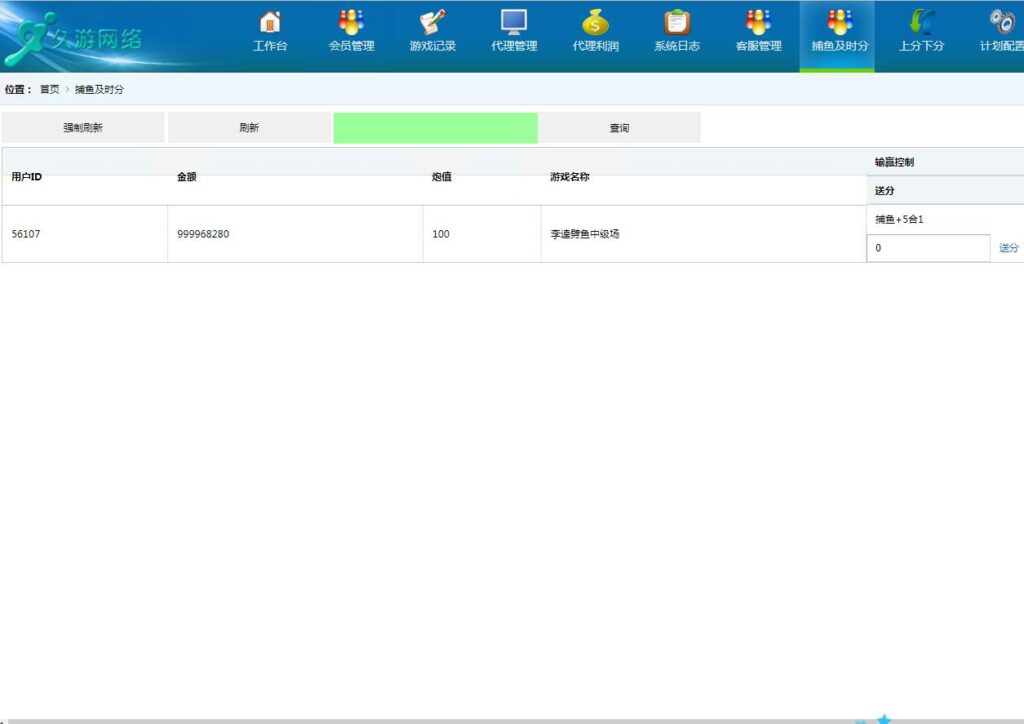Click the 久游网络 logo

click(x=75, y=38)
